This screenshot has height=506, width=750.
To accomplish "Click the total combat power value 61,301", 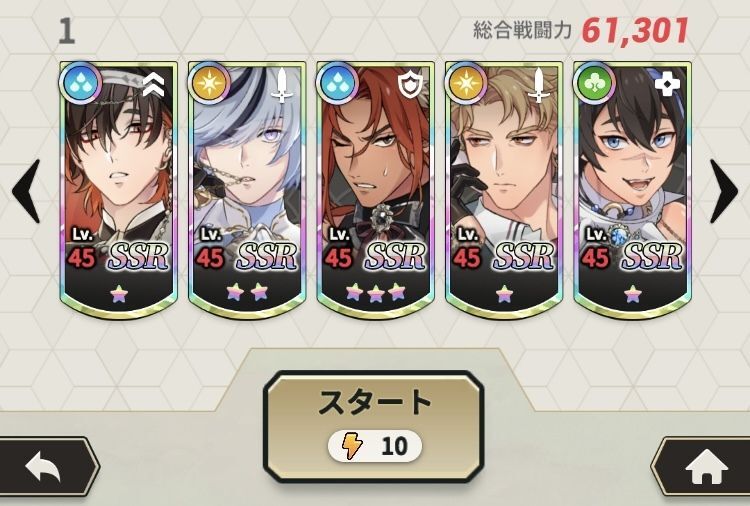I will pos(635,32).
